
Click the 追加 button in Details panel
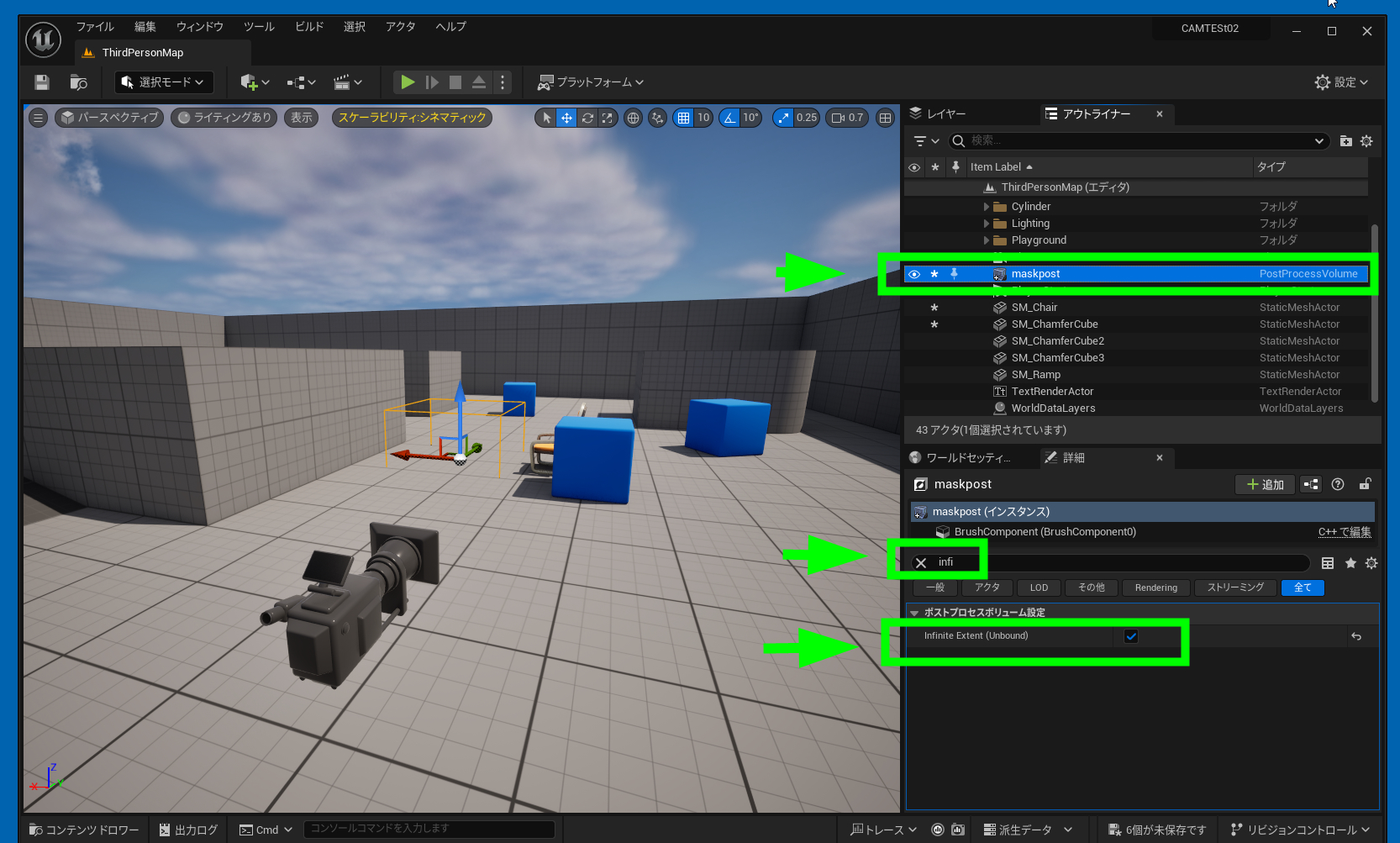[1265, 484]
